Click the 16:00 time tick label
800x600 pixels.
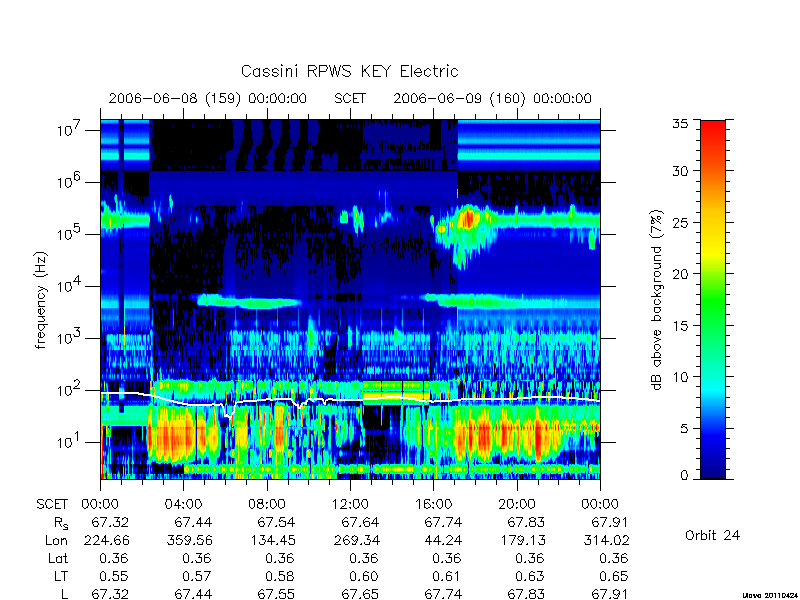point(433,505)
